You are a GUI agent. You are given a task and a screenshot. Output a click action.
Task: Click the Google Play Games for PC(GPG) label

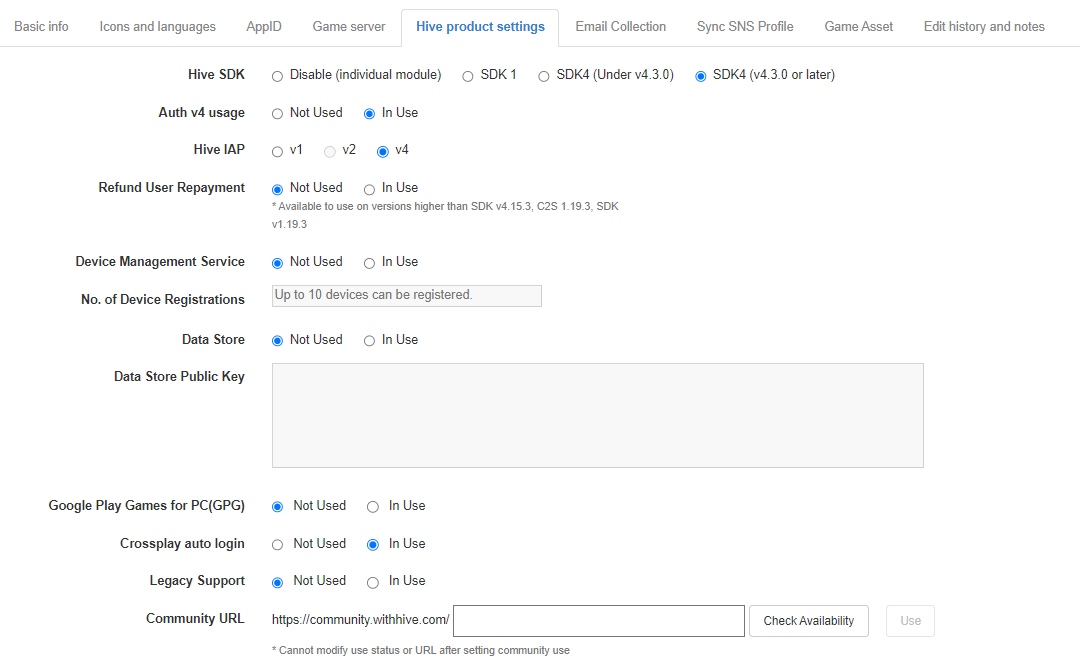(147, 506)
